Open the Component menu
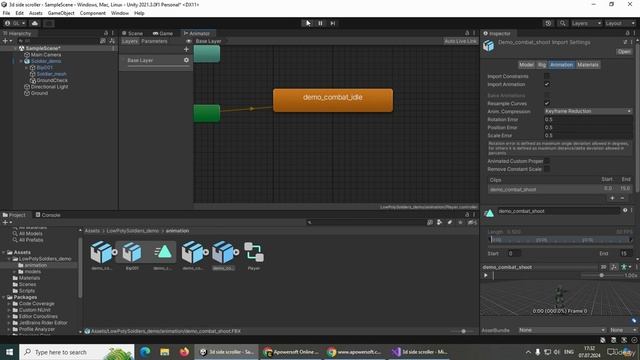This screenshot has width=640, height=360. [x=93, y=13]
